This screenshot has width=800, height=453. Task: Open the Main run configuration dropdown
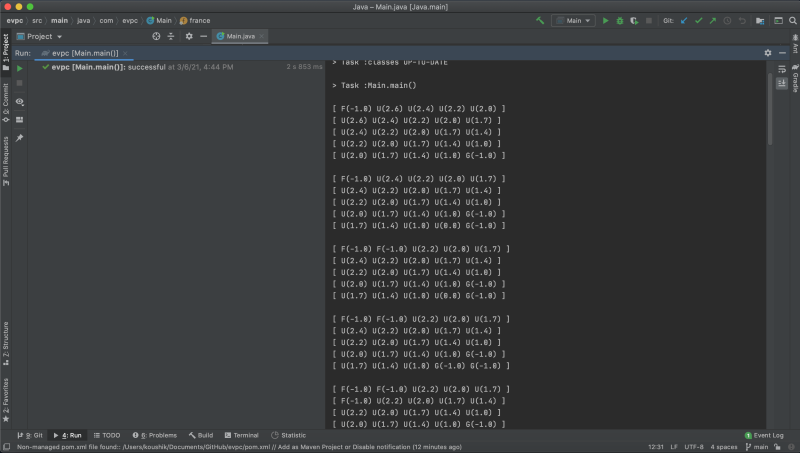573,20
